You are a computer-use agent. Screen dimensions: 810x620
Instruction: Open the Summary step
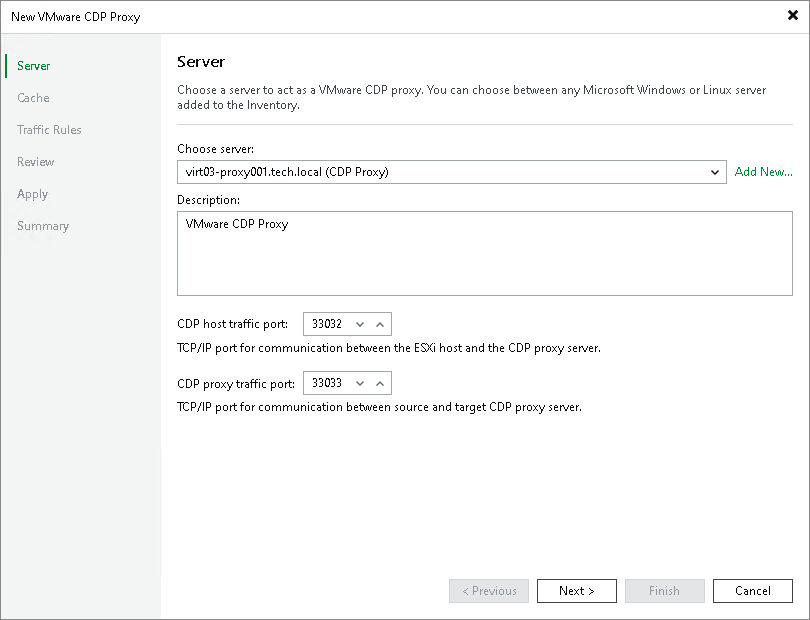coord(43,226)
